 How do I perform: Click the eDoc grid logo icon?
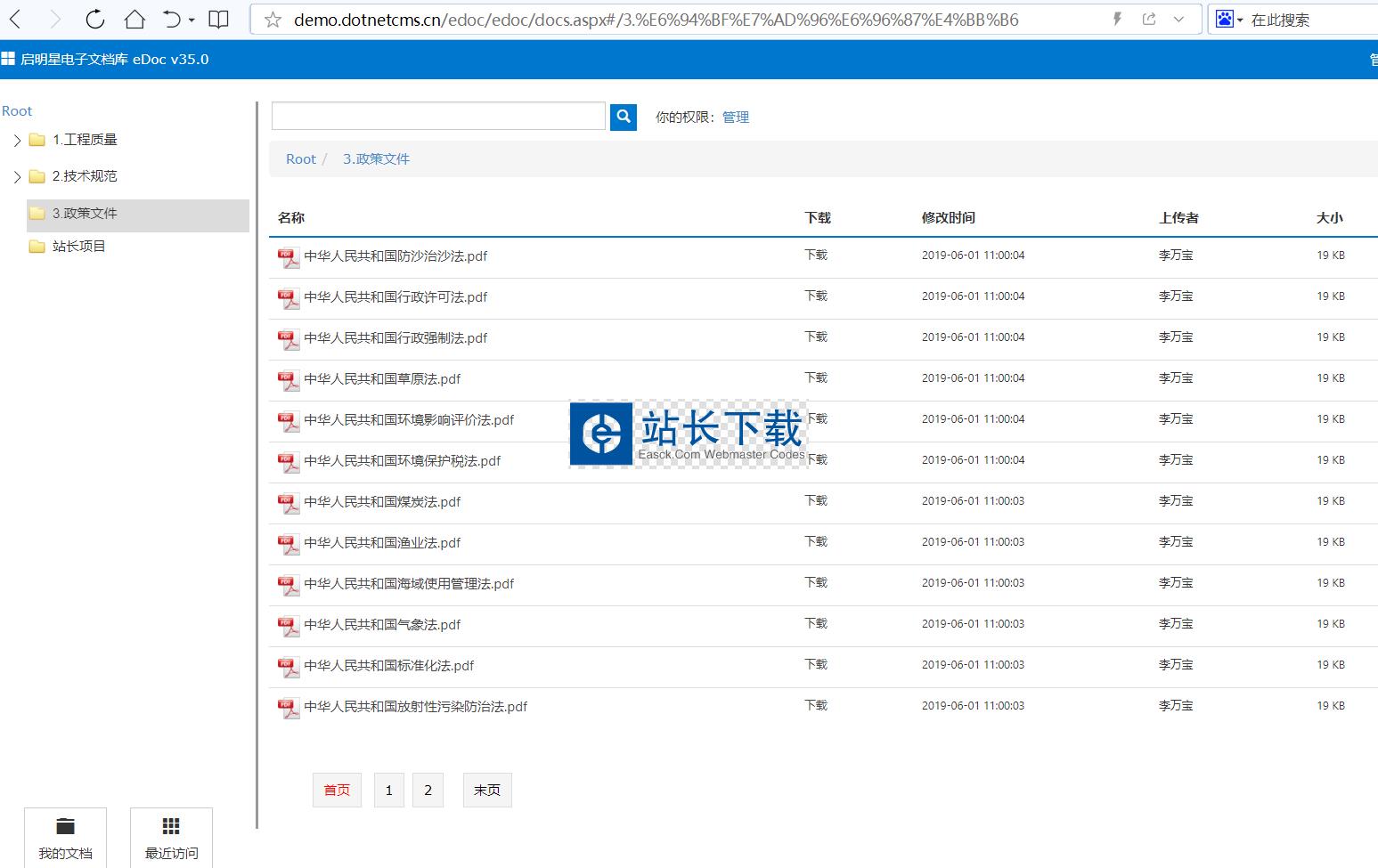(8, 60)
